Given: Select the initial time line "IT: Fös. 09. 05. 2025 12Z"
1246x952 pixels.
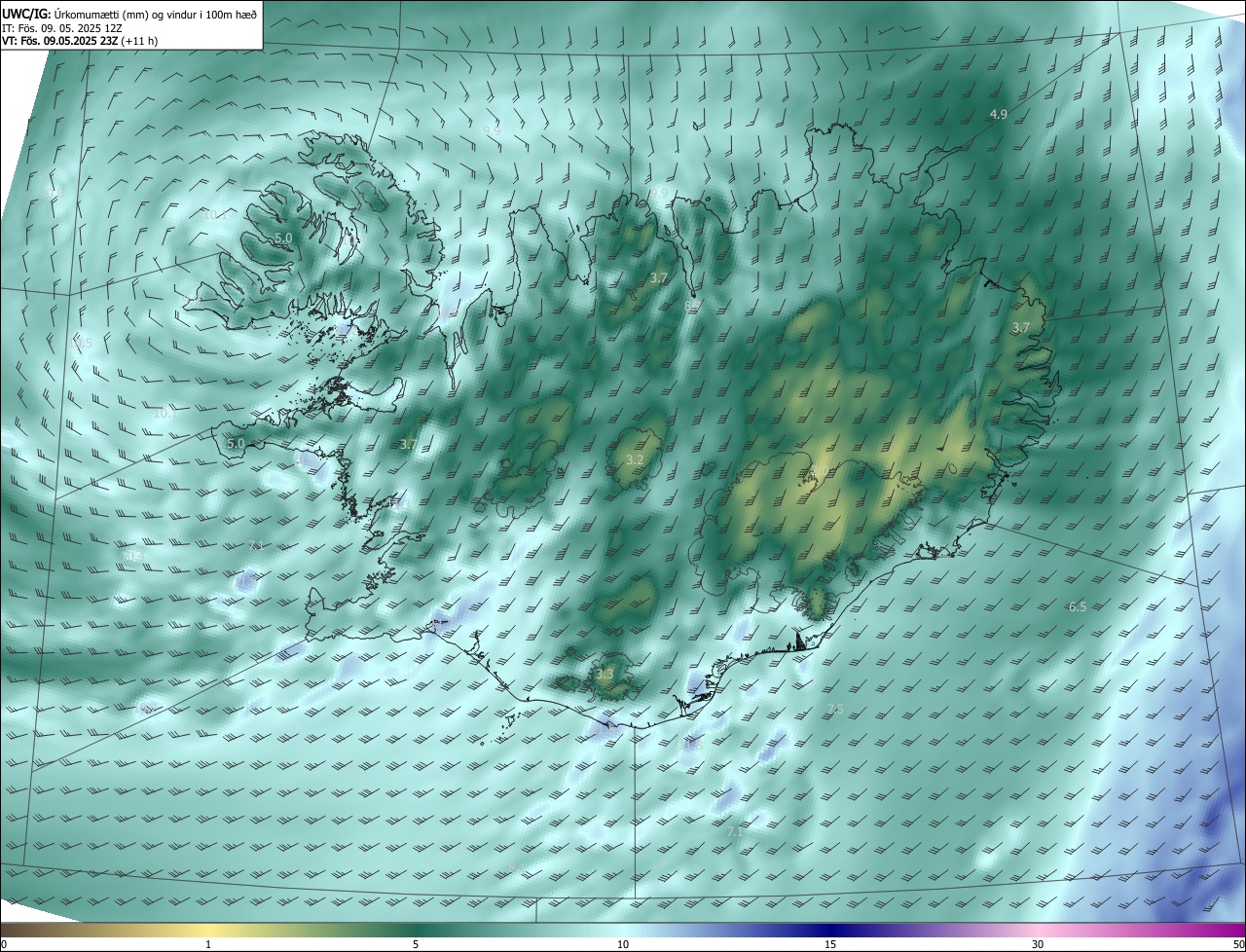Looking at the screenshot, I should pyautogui.click(x=62, y=28).
